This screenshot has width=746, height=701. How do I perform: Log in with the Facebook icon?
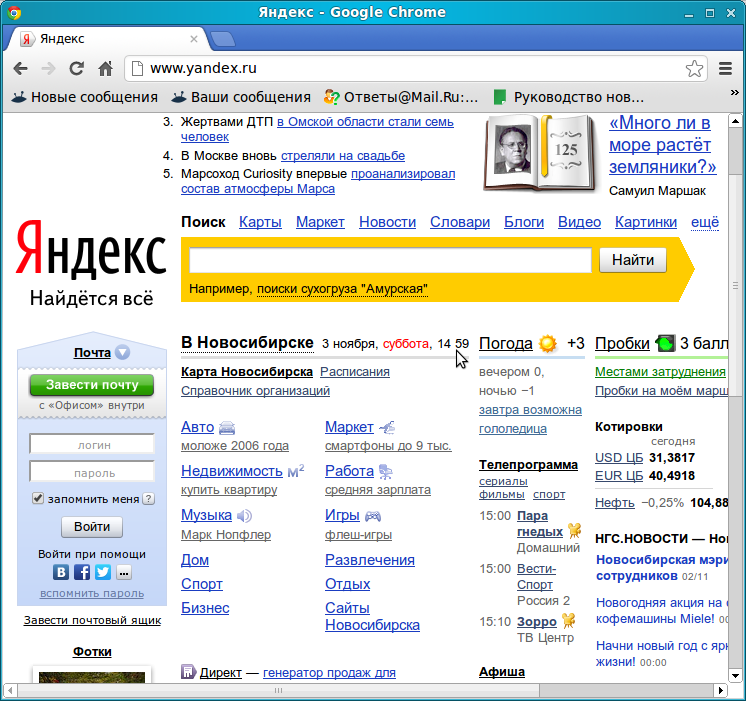click(82, 572)
